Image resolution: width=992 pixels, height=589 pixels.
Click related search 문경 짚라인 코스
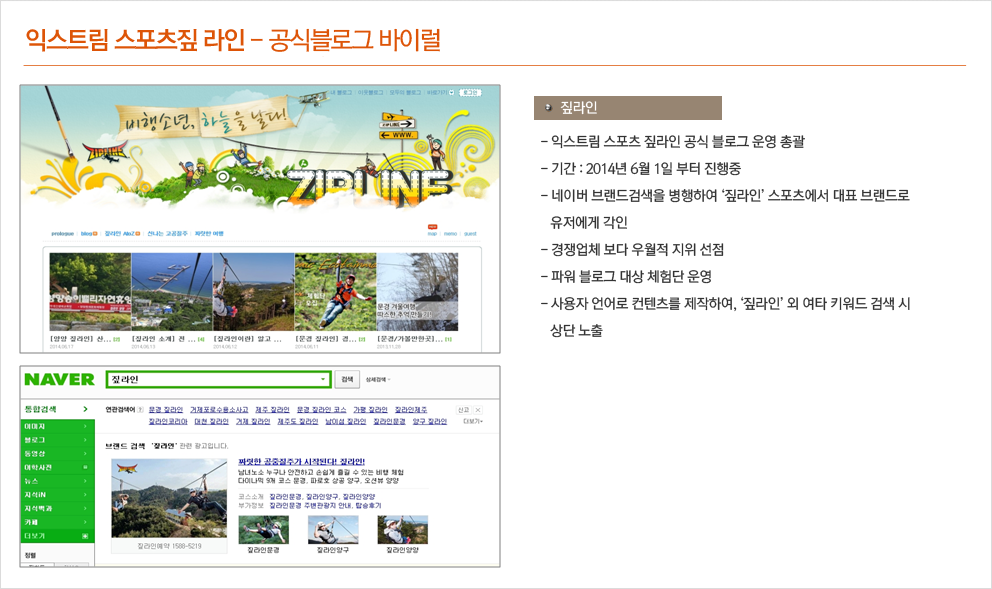pyautogui.click(x=321, y=410)
